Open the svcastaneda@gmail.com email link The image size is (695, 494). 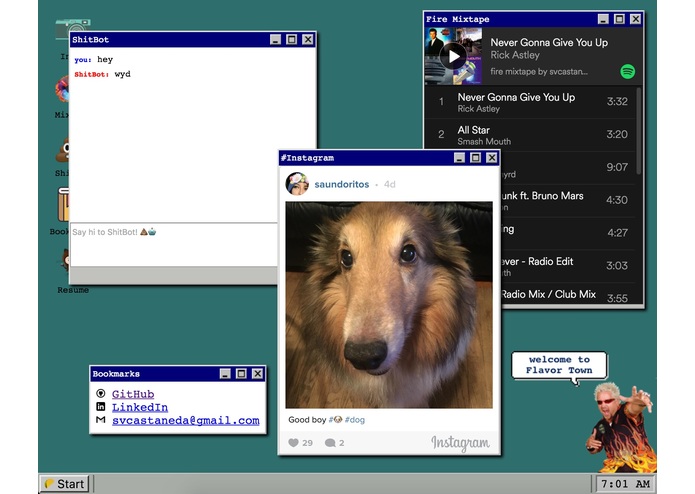(186, 420)
